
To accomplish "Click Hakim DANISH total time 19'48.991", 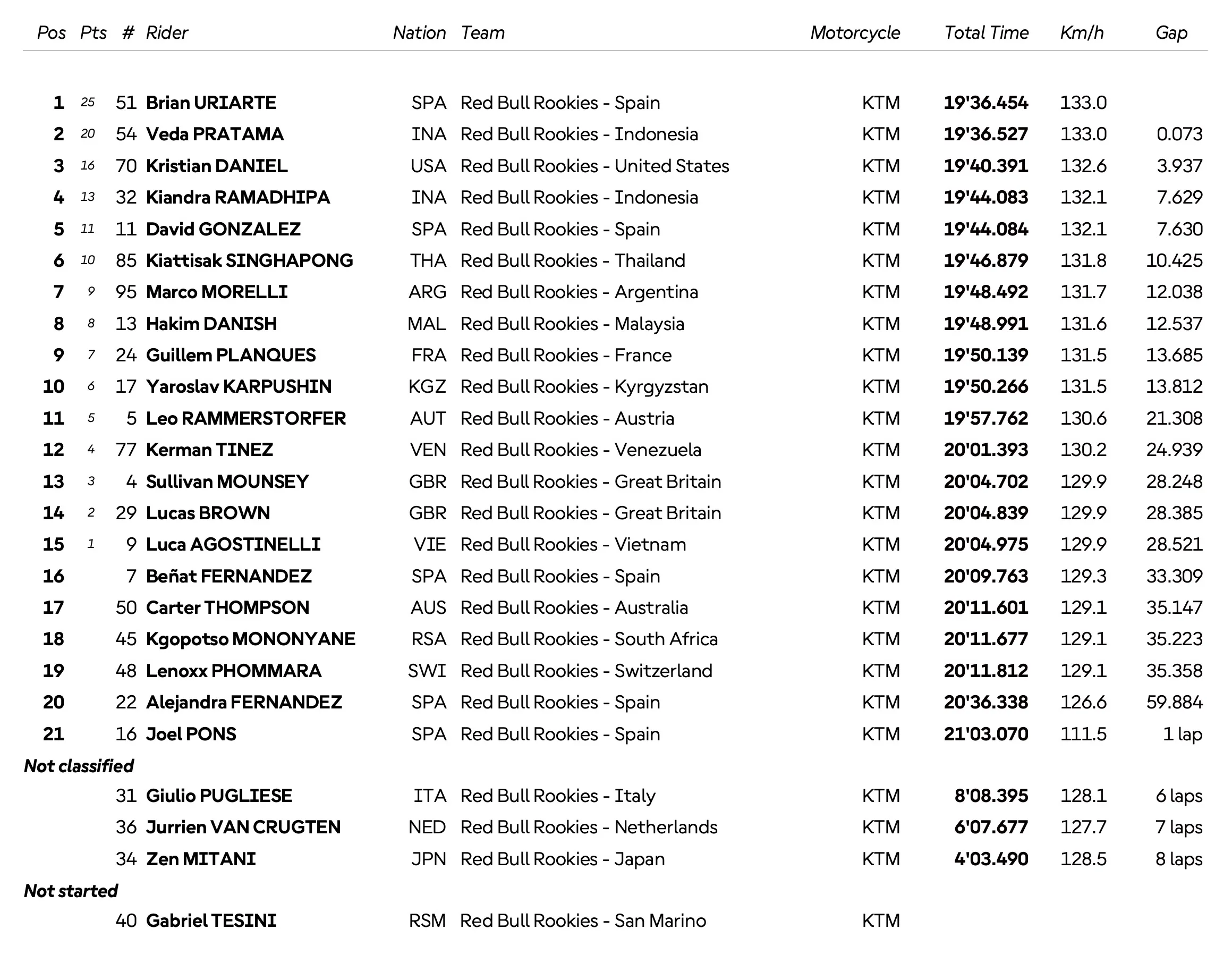I will coord(986,324).
